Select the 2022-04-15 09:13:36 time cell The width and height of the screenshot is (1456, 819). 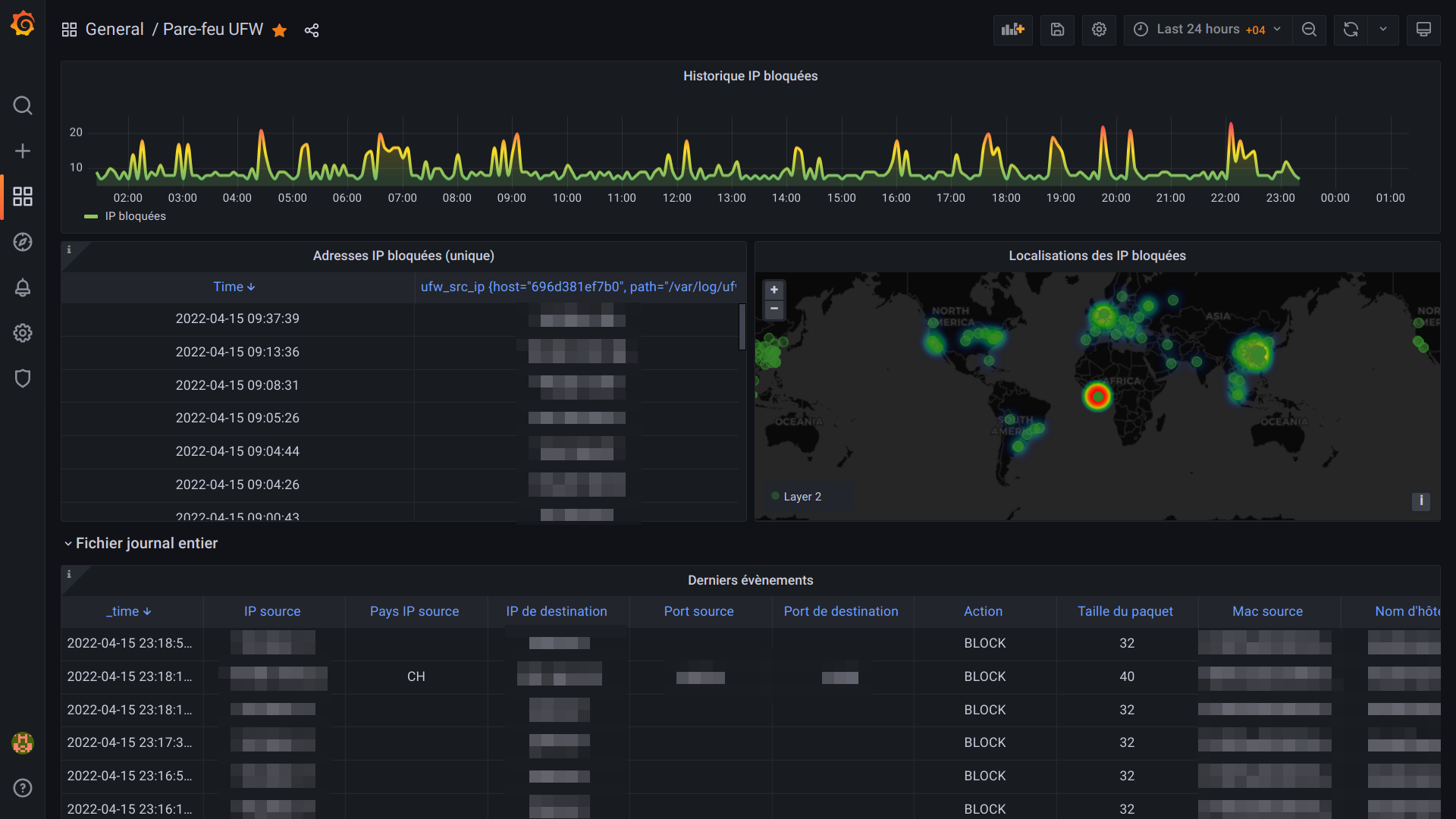click(237, 352)
